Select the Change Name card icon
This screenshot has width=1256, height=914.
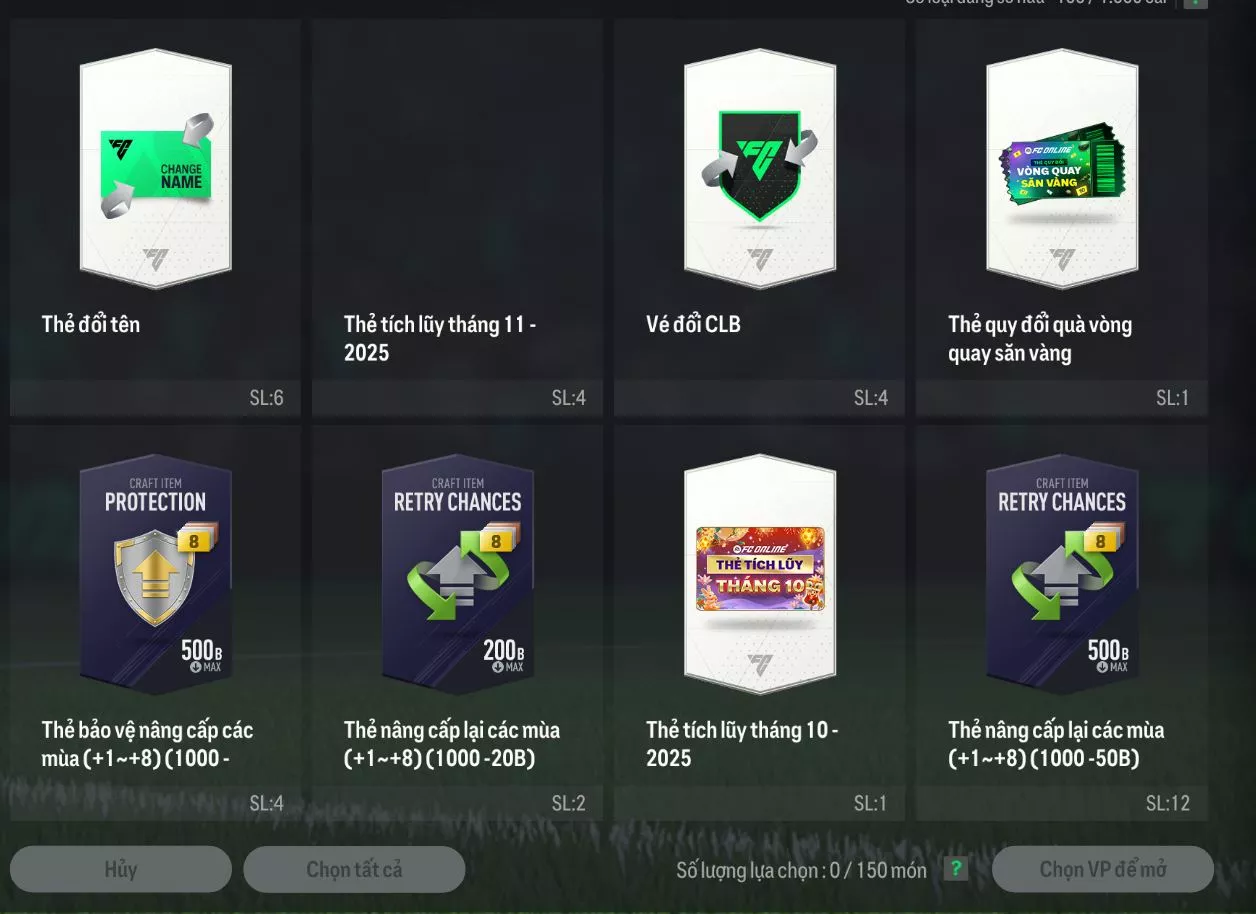tap(155, 169)
